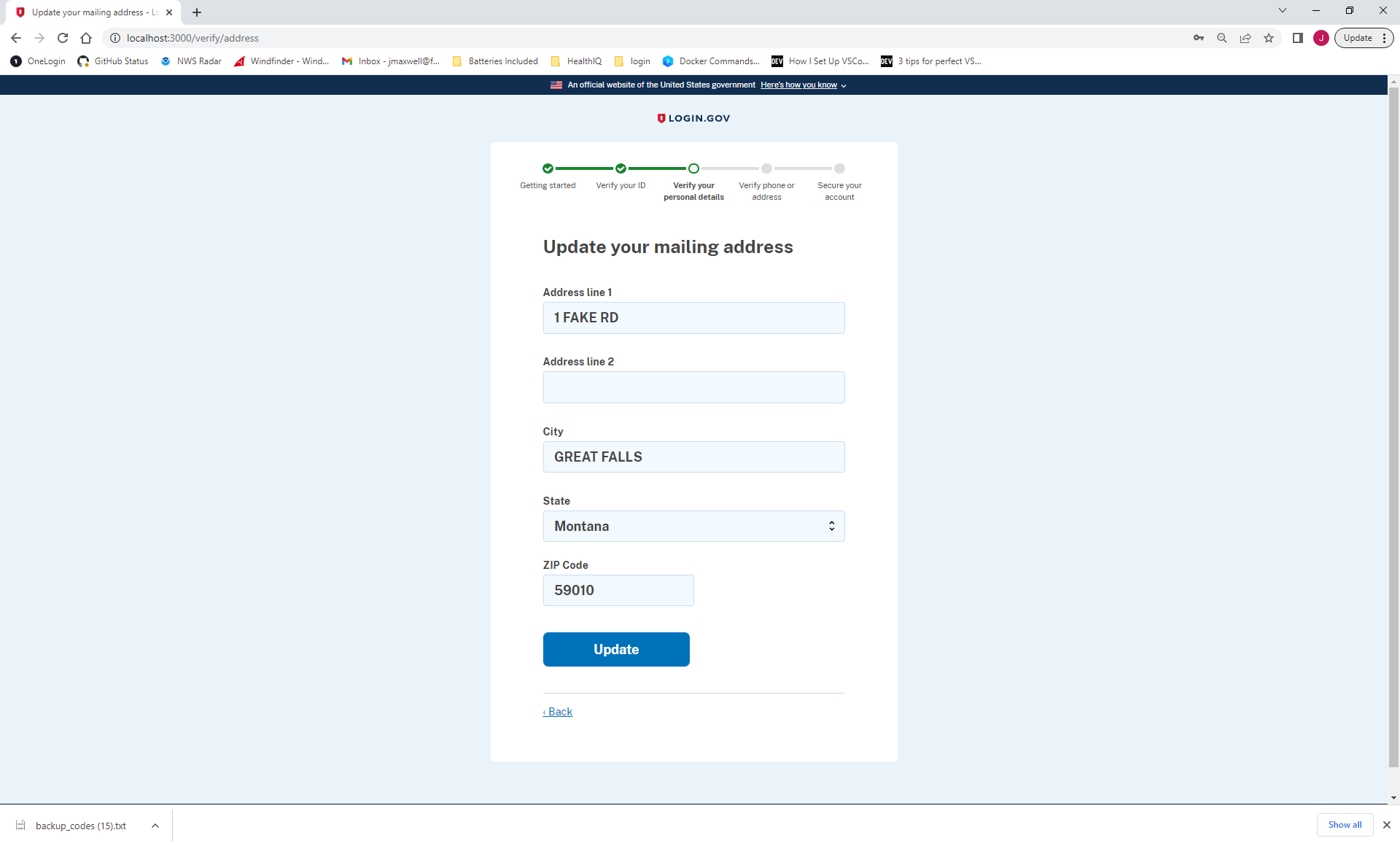This screenshot has width=1400, height=846.
Task: Click the password key icon
Action: pos(1199,38)
